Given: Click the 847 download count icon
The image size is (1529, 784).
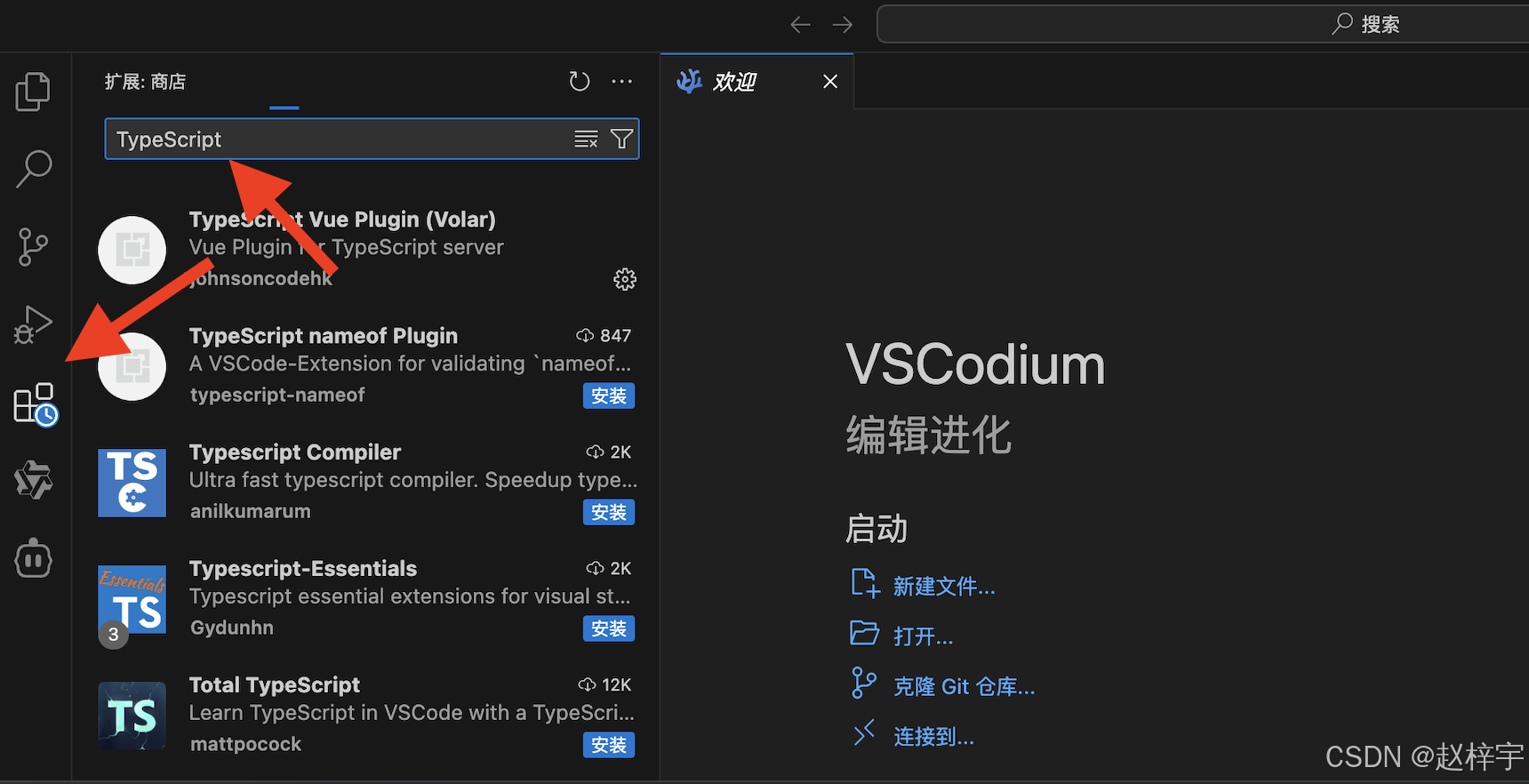Looking at the screenshot, I should (x=585, y=336).
